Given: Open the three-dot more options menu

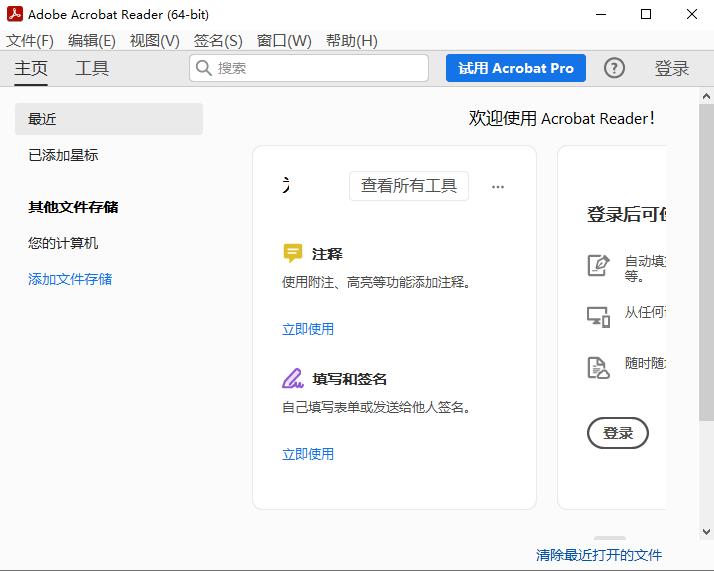Looking at the screenshot, I should coord(498,187).
